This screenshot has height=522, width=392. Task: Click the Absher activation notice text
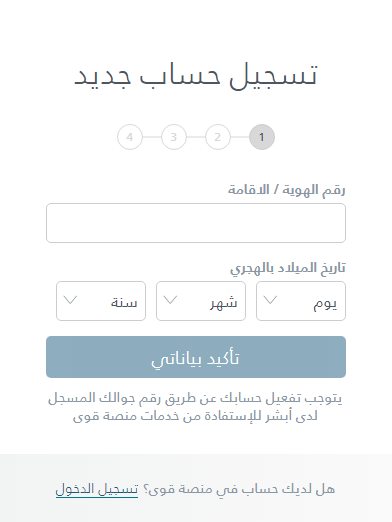coord(195,407)
